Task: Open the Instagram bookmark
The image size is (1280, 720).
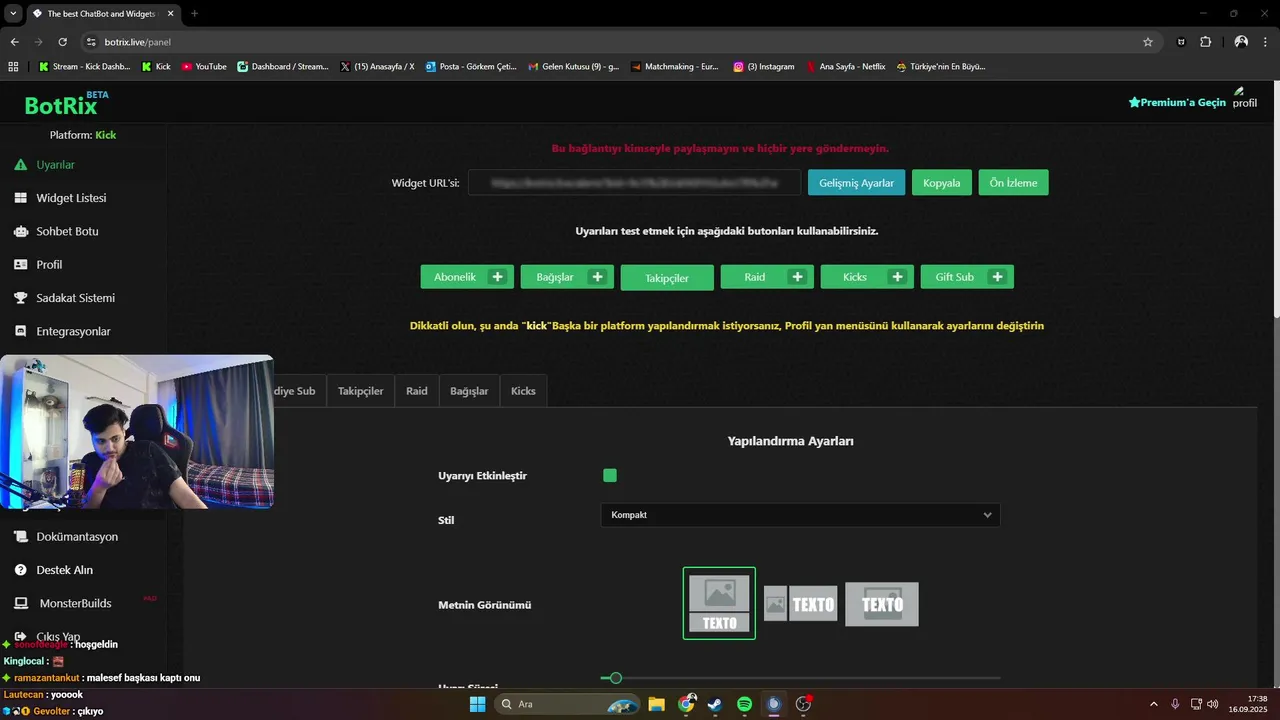Action: pos(764,67)
